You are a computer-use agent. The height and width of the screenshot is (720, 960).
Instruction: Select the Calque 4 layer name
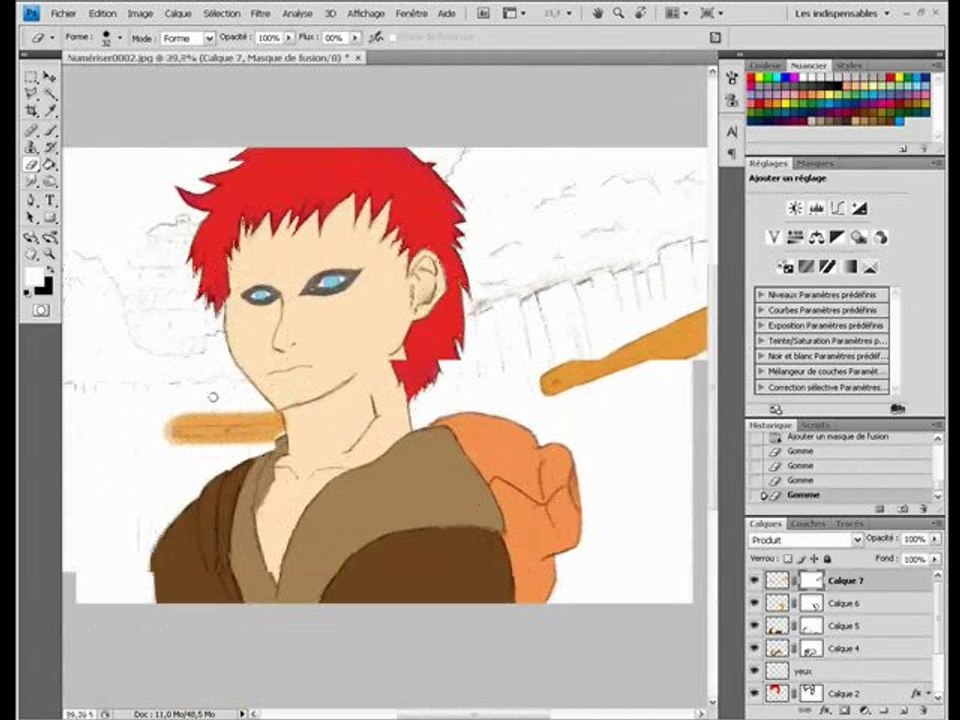click(844, 648)
